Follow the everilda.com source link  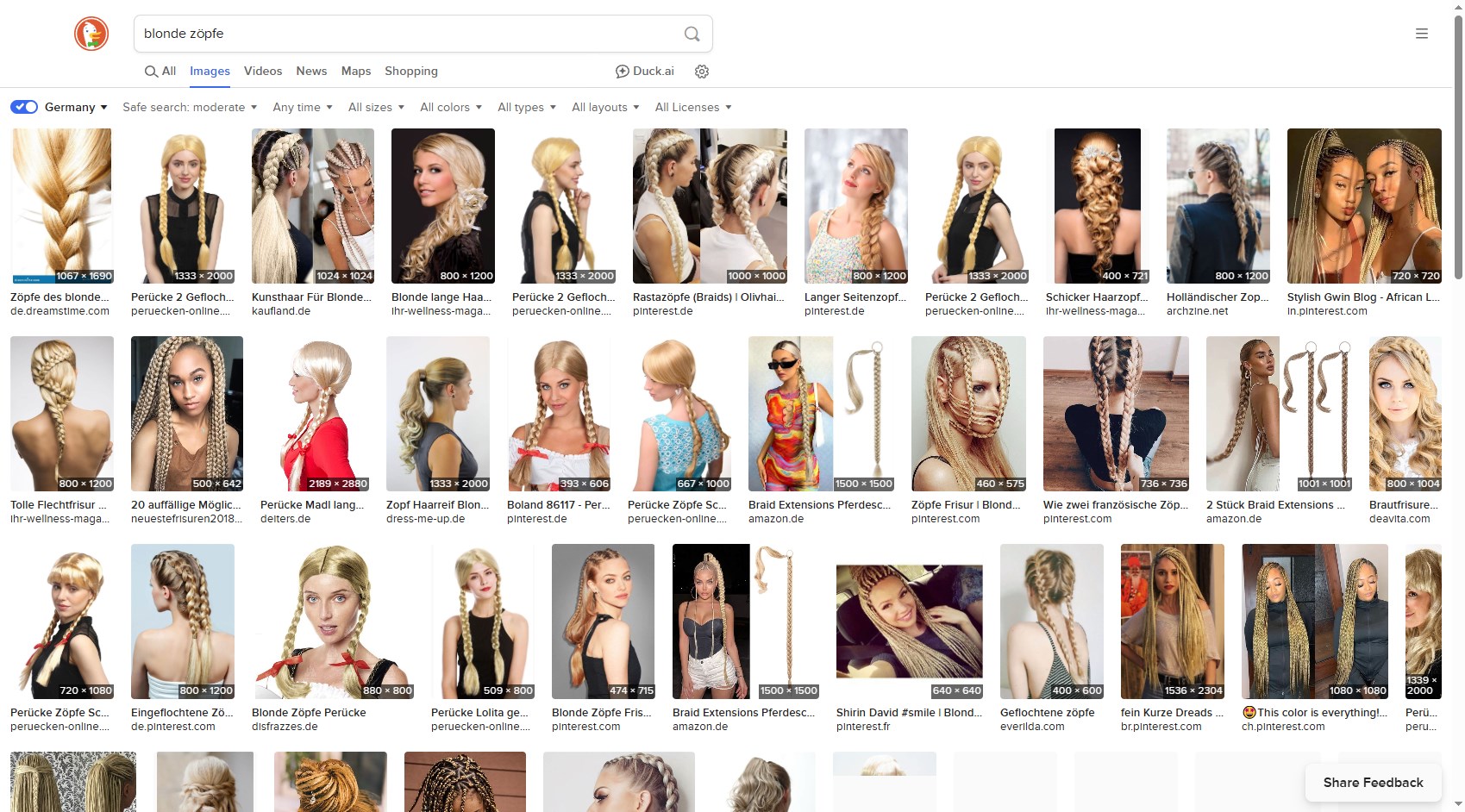point(1032,727)
